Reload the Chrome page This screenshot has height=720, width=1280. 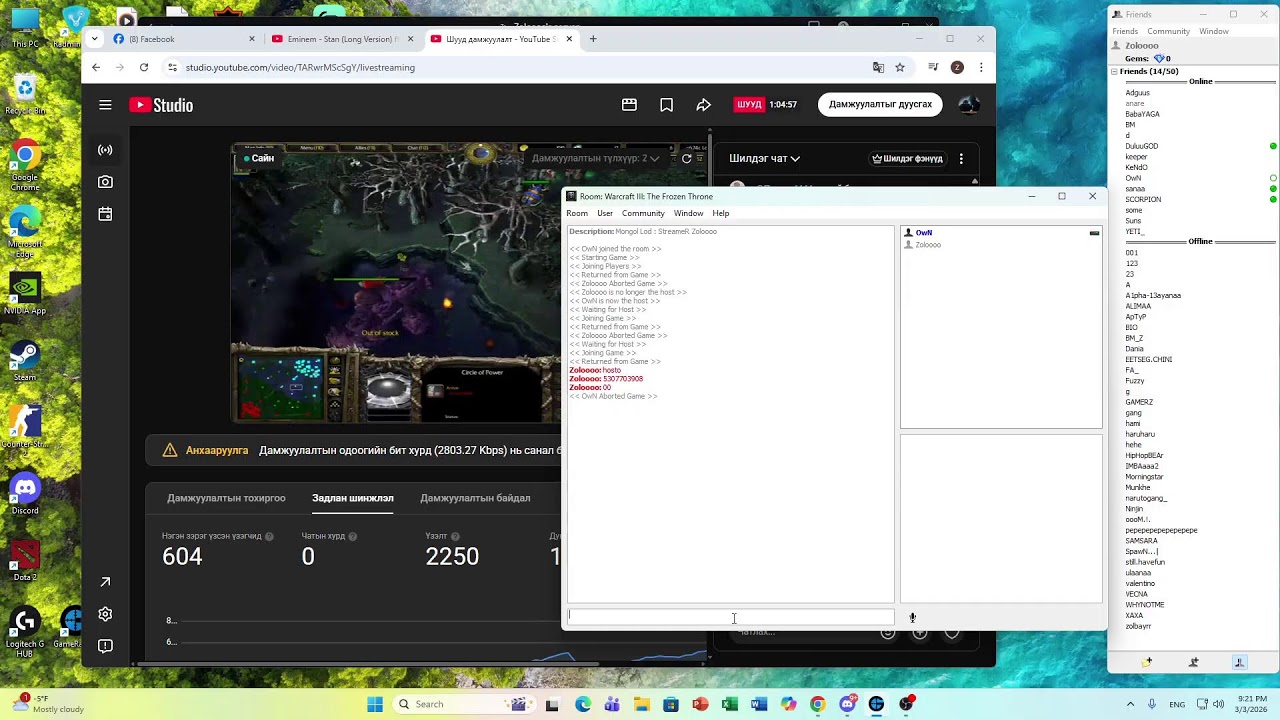coord(144,67)
